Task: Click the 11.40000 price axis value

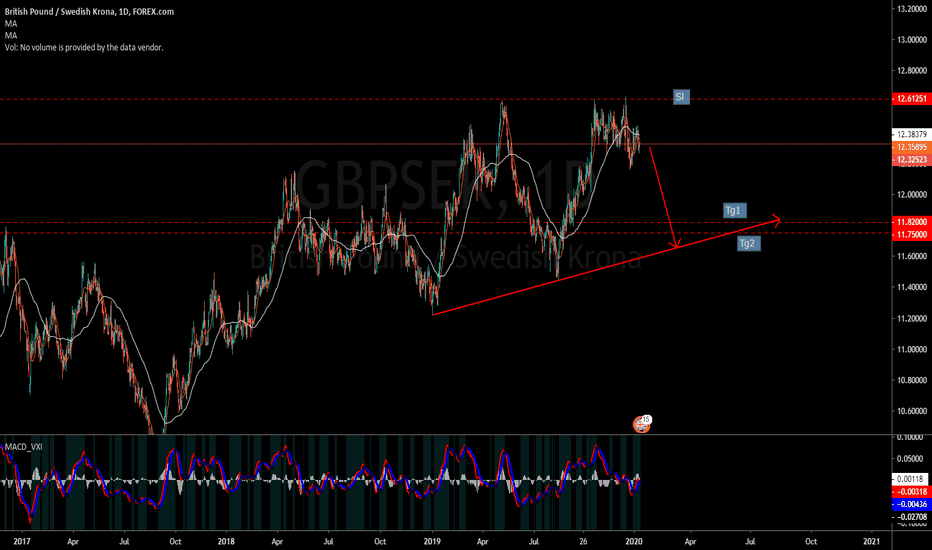Action: pos(912,287)
